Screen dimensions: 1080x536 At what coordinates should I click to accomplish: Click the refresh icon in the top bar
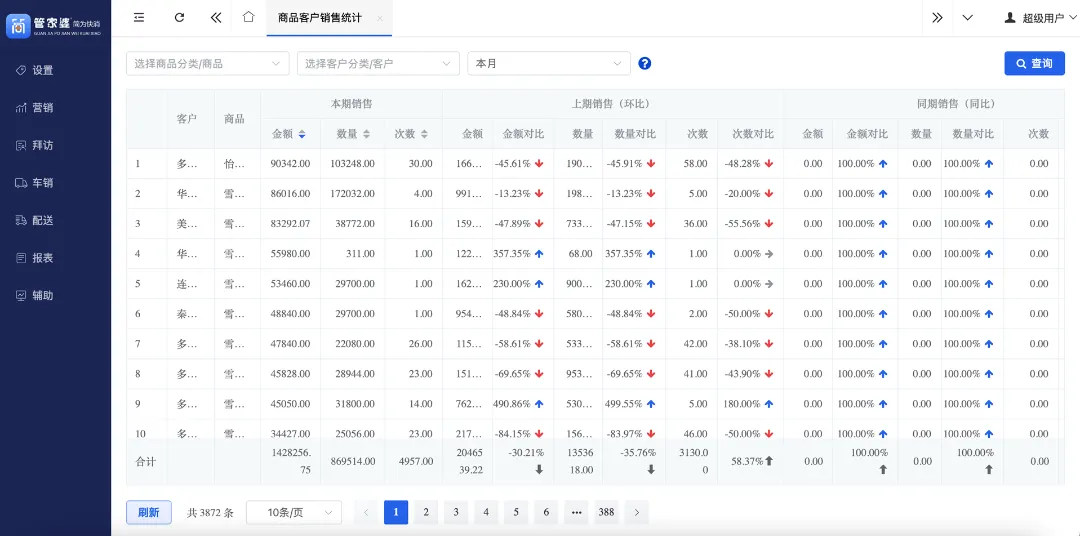point(179,18)
